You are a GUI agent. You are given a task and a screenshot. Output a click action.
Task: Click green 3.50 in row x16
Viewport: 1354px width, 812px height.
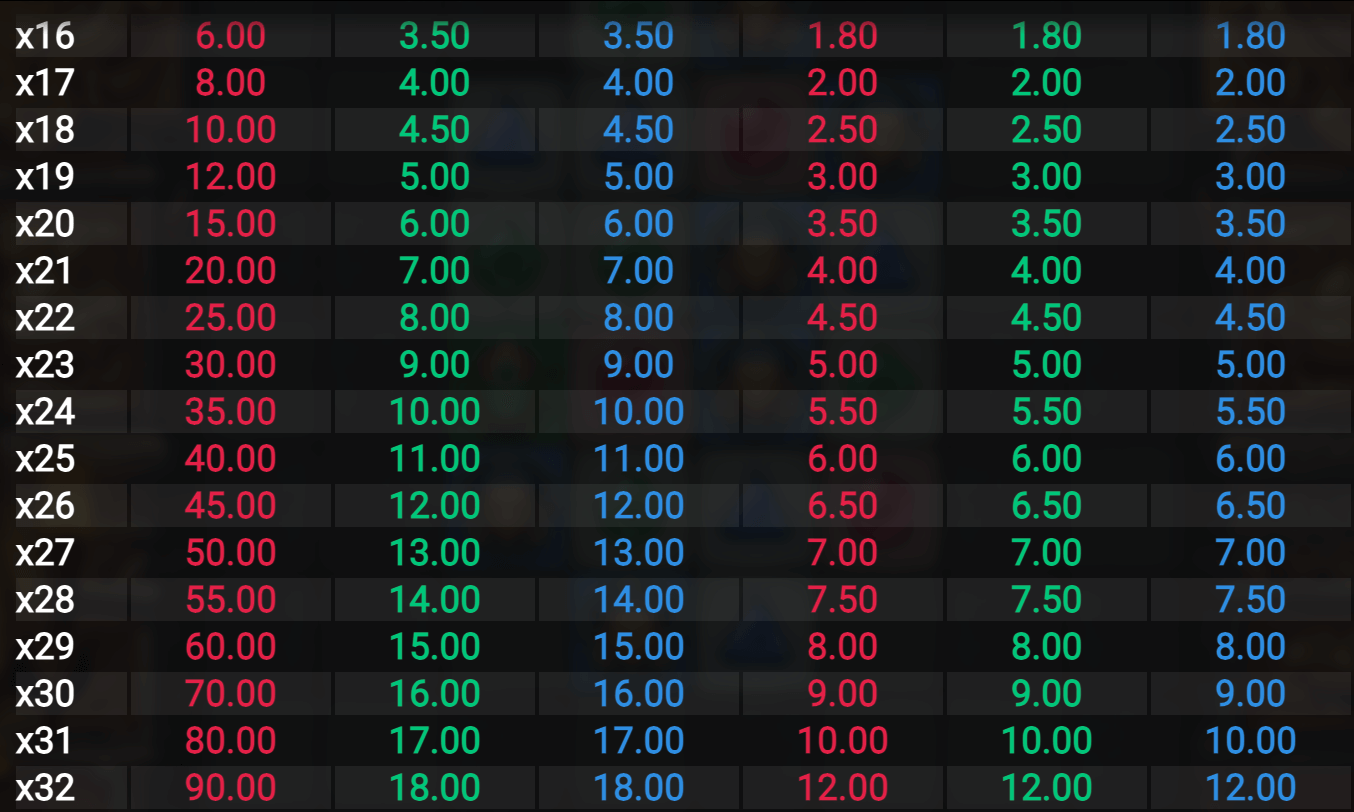tap(435, 36)
